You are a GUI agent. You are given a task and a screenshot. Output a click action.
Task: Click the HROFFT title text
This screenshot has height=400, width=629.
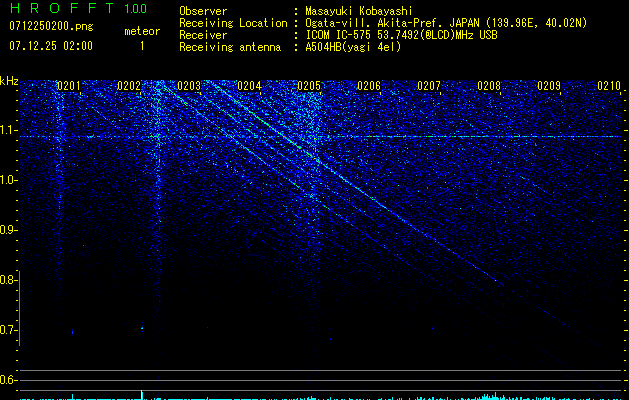(x=62, y=8)
